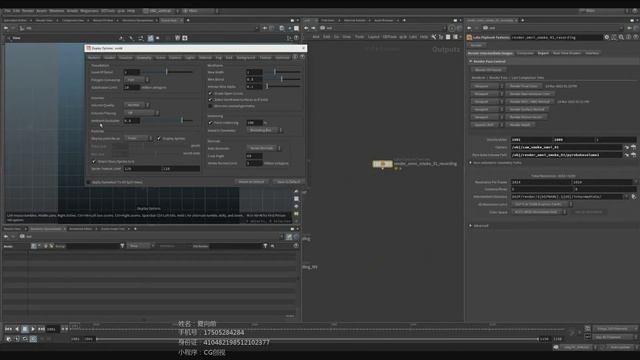The image size is (640, 360).
Task: Enable Apply Operation To All Split Views
Action: [89, 182]
